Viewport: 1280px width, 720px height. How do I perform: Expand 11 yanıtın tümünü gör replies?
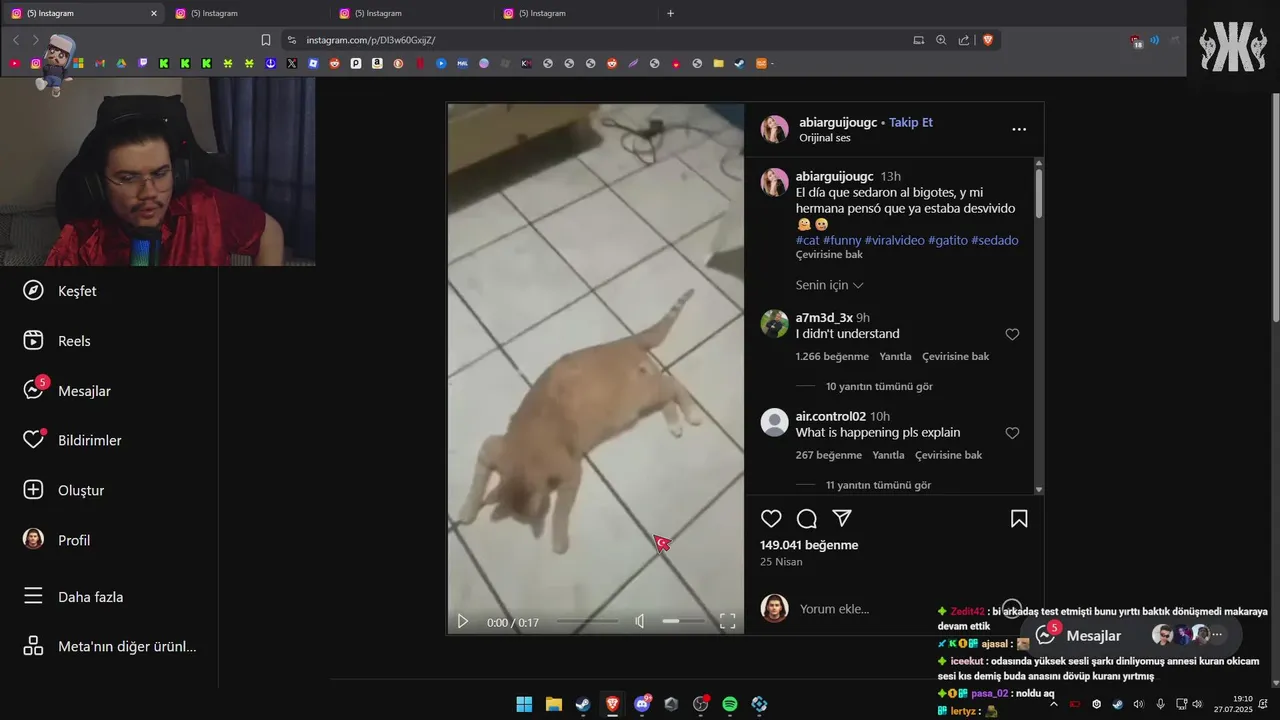[x=878, y=485]
